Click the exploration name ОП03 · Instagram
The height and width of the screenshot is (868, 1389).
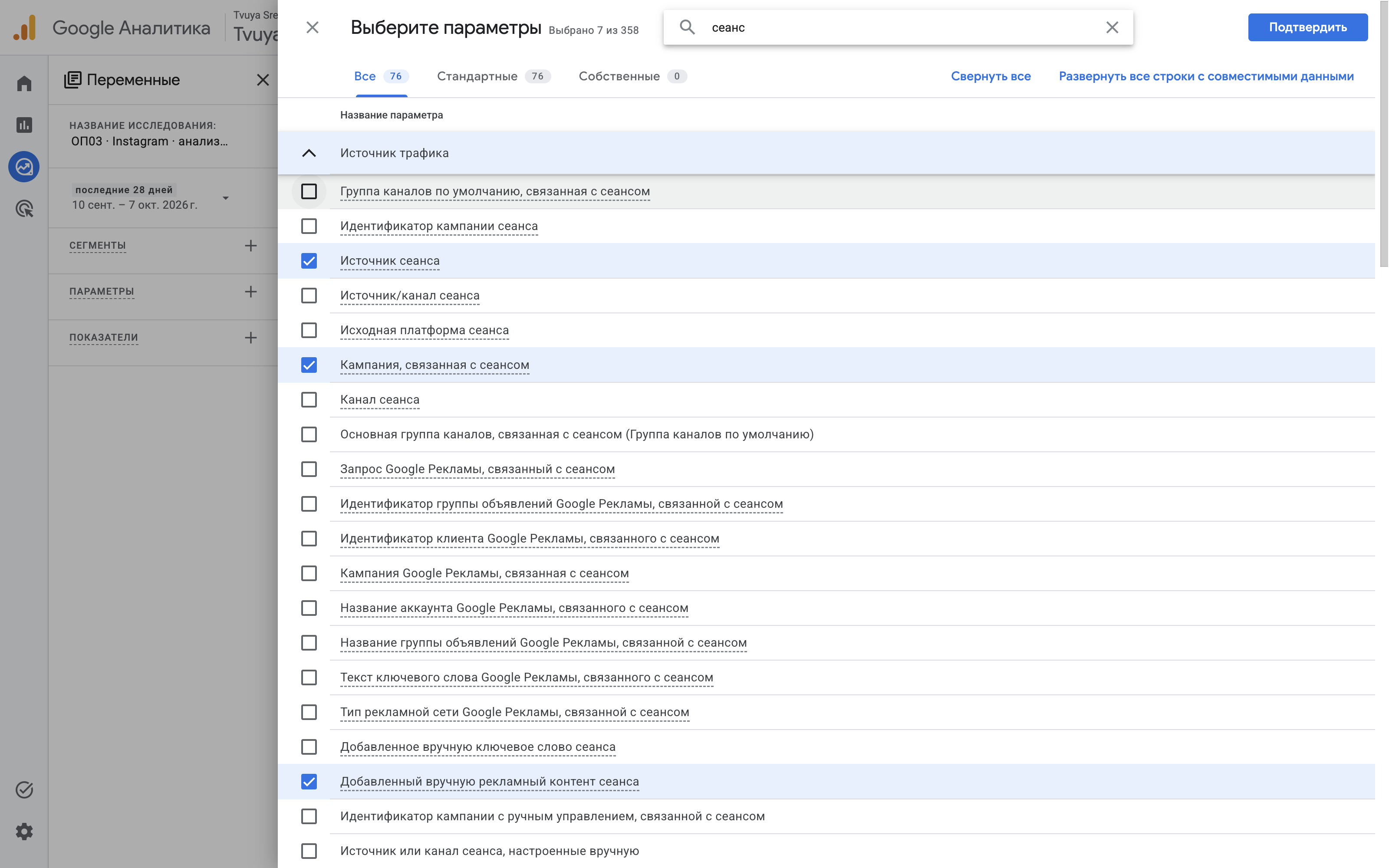tap(149, 141)
